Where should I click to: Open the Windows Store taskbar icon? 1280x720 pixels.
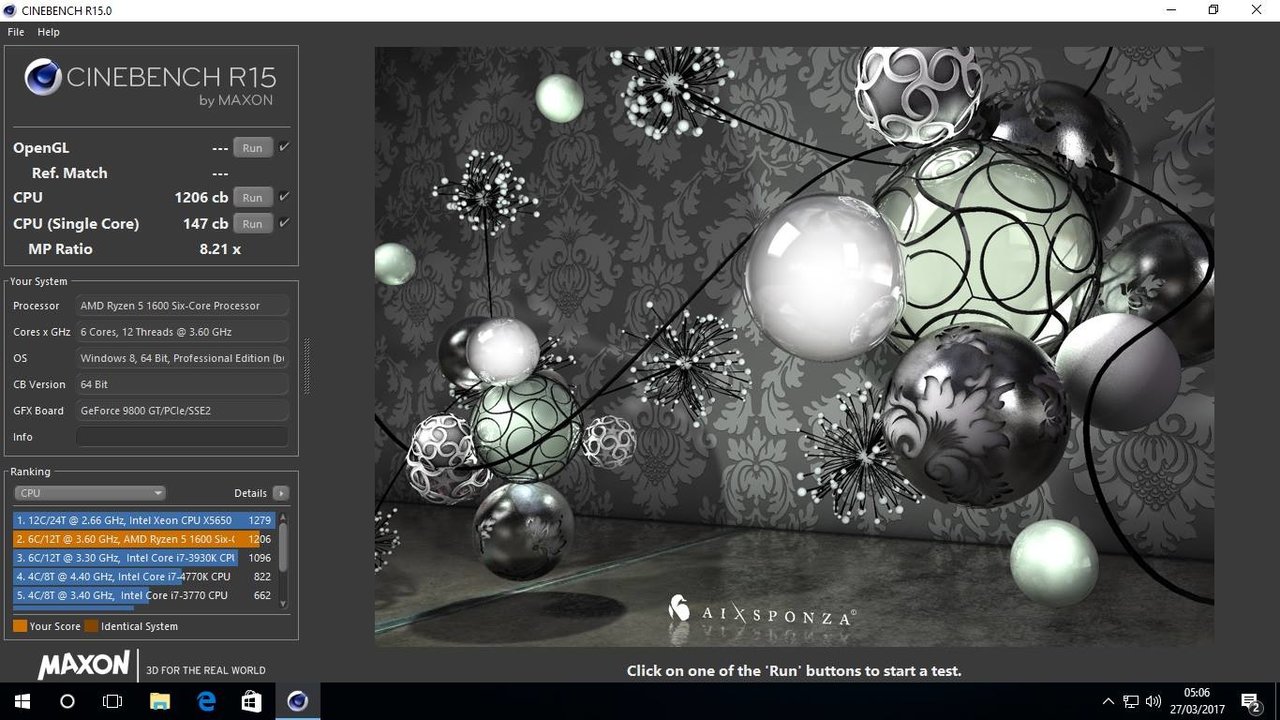251,701
